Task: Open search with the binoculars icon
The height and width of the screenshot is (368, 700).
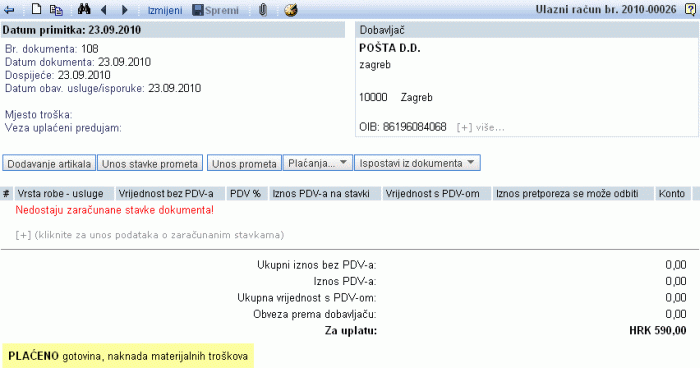Action: tap(84, 9)
